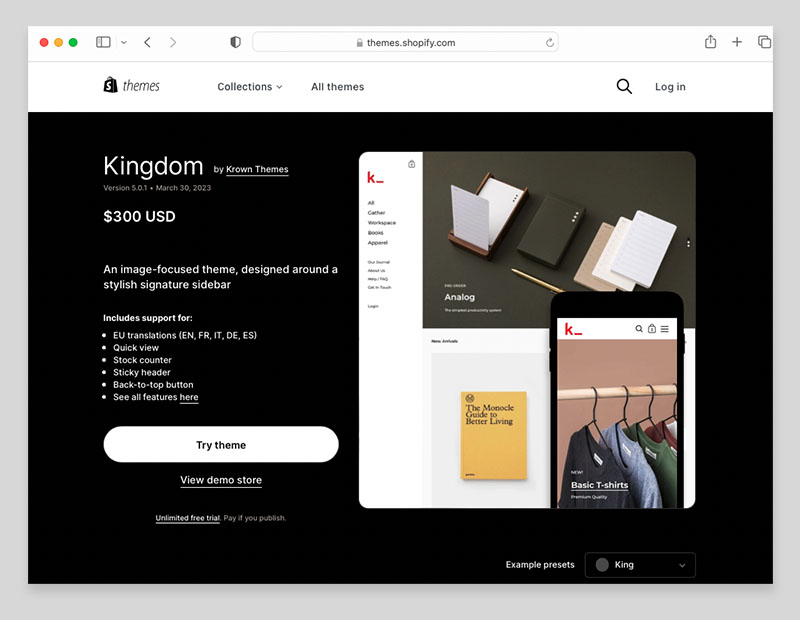Click the 'Back-to-top button' feature text

coord(153,385)
